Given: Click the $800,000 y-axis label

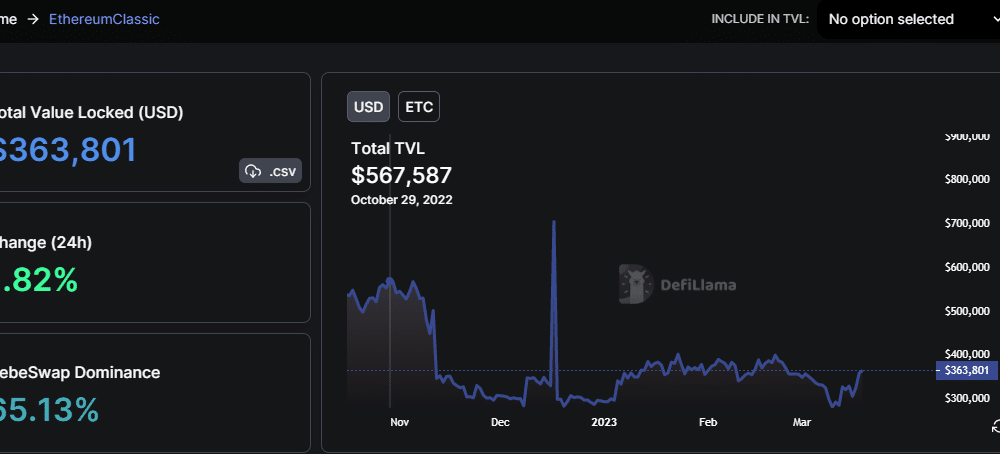Looking at the screenshot, I should point(967,179).
